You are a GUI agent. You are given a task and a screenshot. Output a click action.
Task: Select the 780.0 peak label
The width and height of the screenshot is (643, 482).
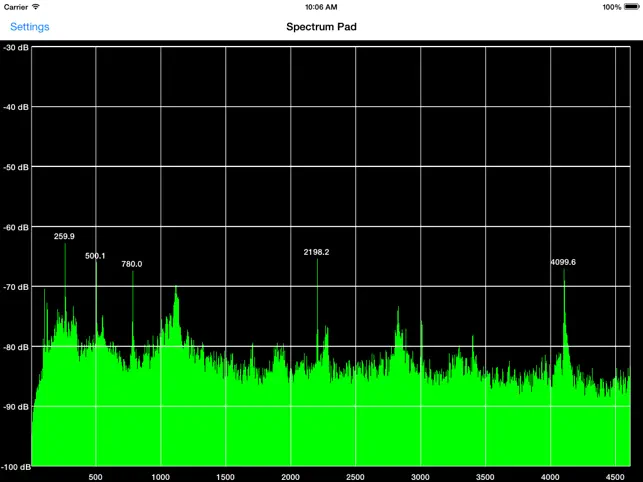[x=132, y=264]
